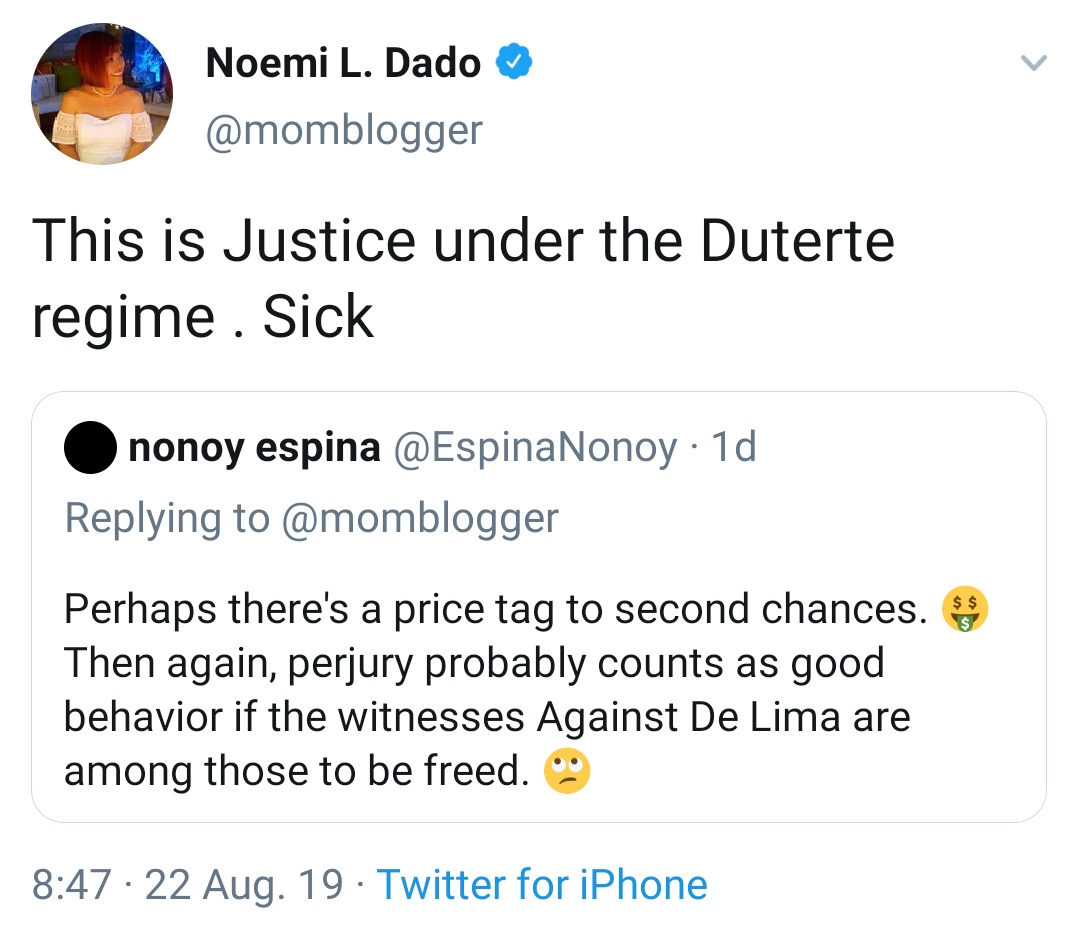Viewport: 1077px width, 934px height.
Task: Open nonoy espina's display name
Action: [254, 448]
